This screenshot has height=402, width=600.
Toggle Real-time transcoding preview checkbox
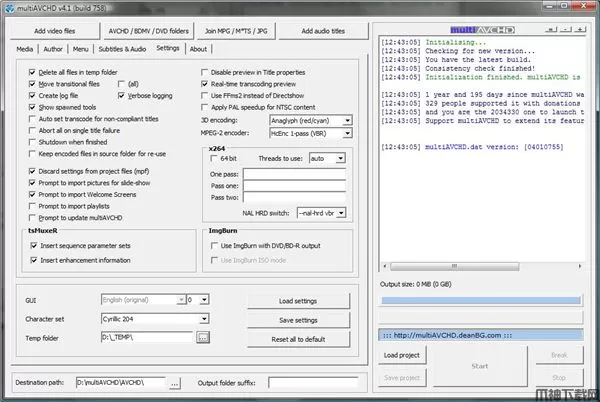[x=206, y=83]
